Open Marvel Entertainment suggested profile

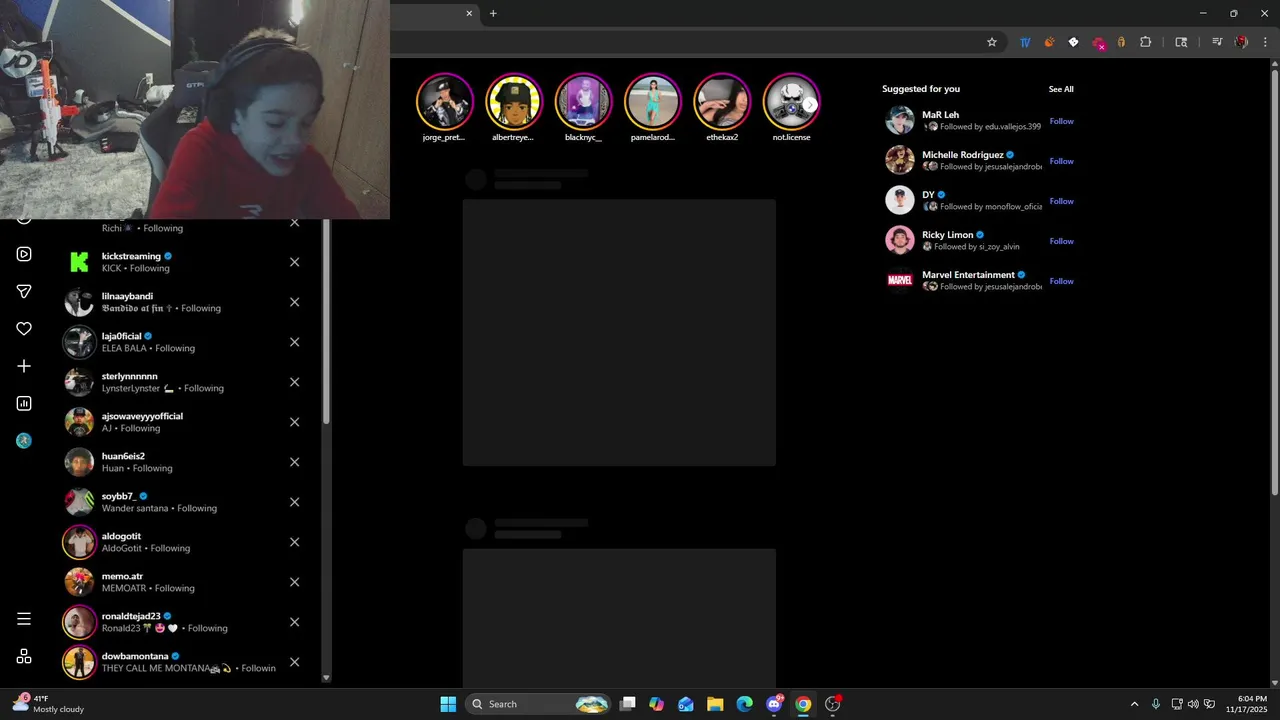[968, 275]
